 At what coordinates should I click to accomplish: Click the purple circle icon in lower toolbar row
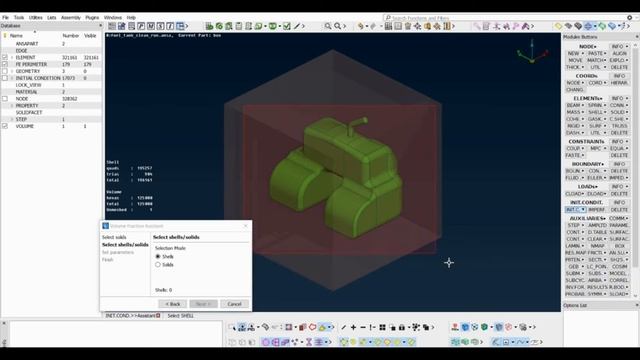click(x=266, y=342)
